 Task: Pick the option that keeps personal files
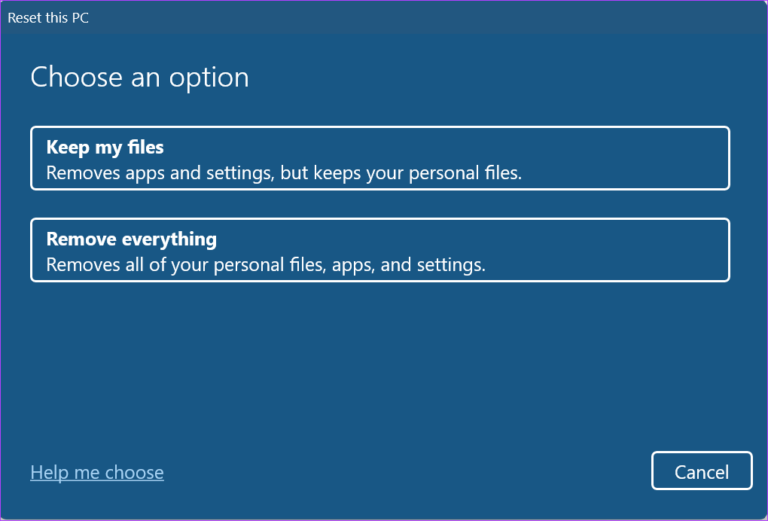tap(380, 158)
